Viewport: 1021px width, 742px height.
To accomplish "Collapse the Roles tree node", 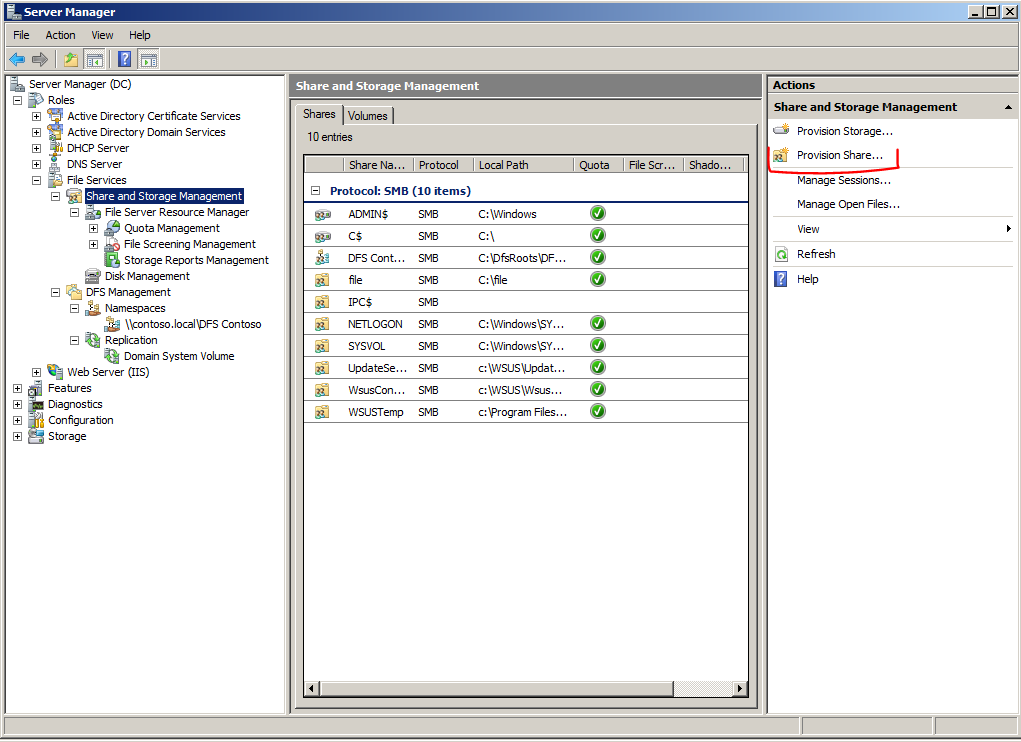I will pos(18,100).
